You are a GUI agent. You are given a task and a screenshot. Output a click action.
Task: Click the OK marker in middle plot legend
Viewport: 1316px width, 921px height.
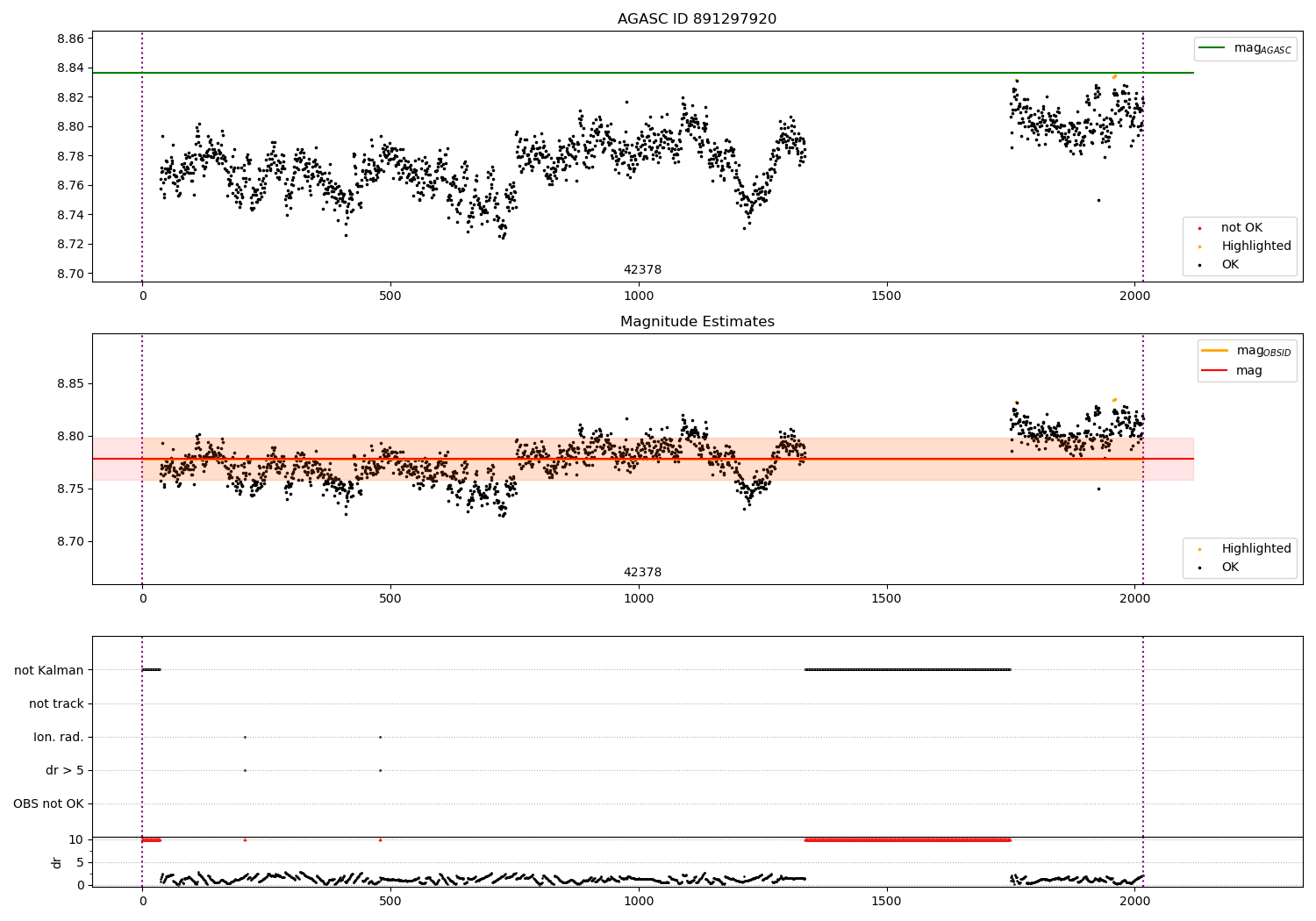coord(1199,568)
